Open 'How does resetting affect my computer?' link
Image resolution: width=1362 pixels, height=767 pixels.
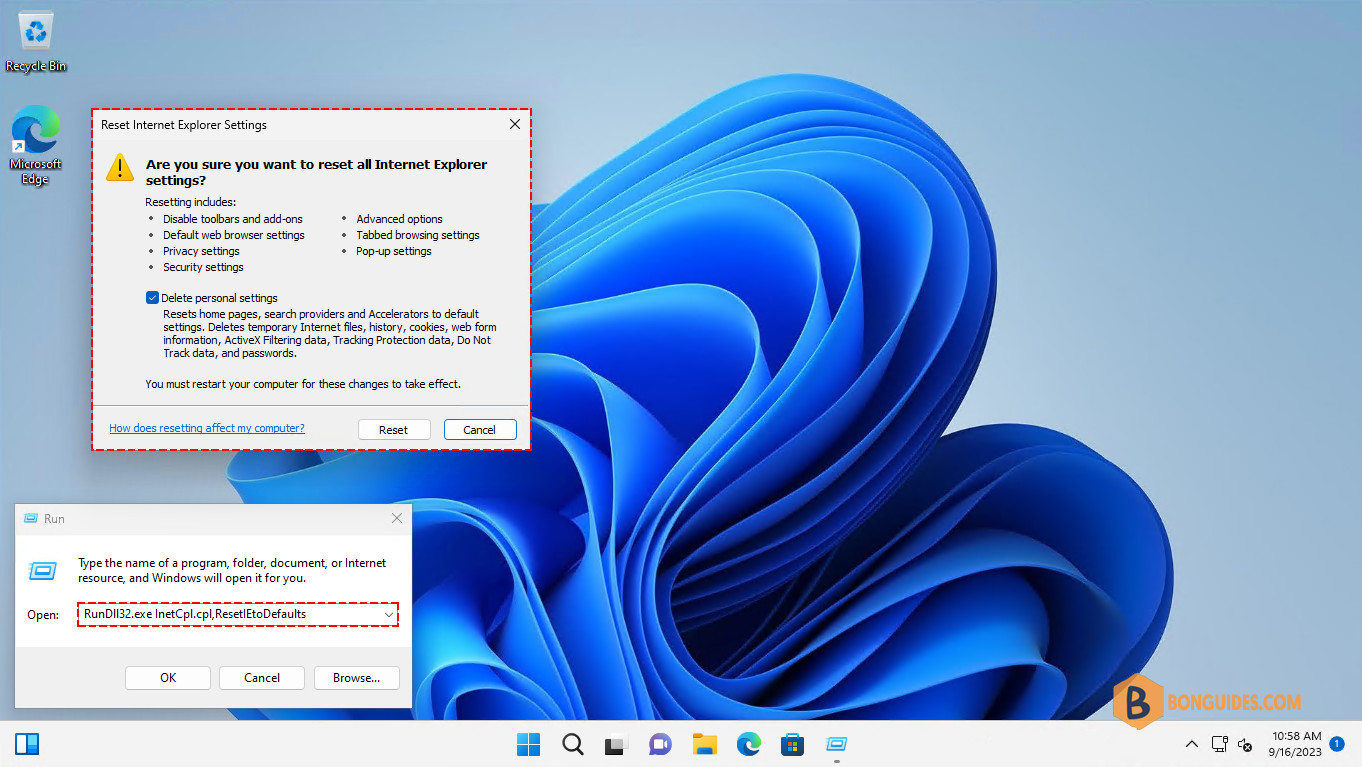tap(207, 428)
